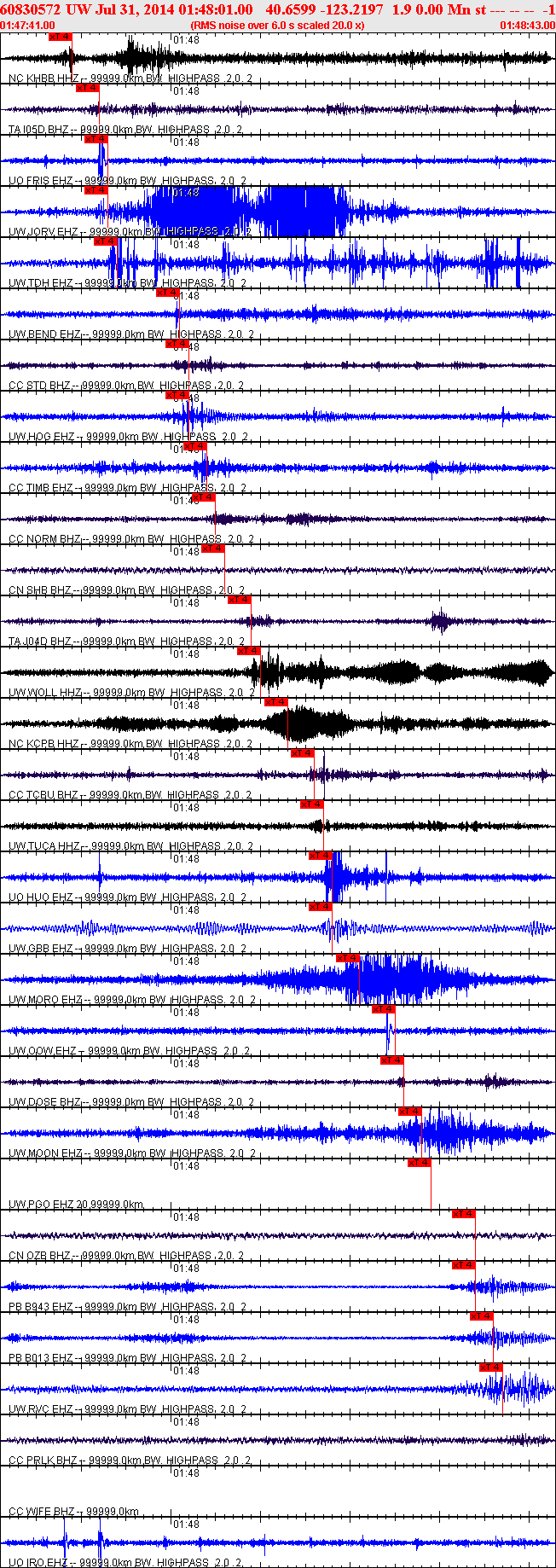This screenshot has width=556, height=1568.
Task: Click the arrival marker on UO HUO trace
Action: pyautogui.click(x=320, y=856)
